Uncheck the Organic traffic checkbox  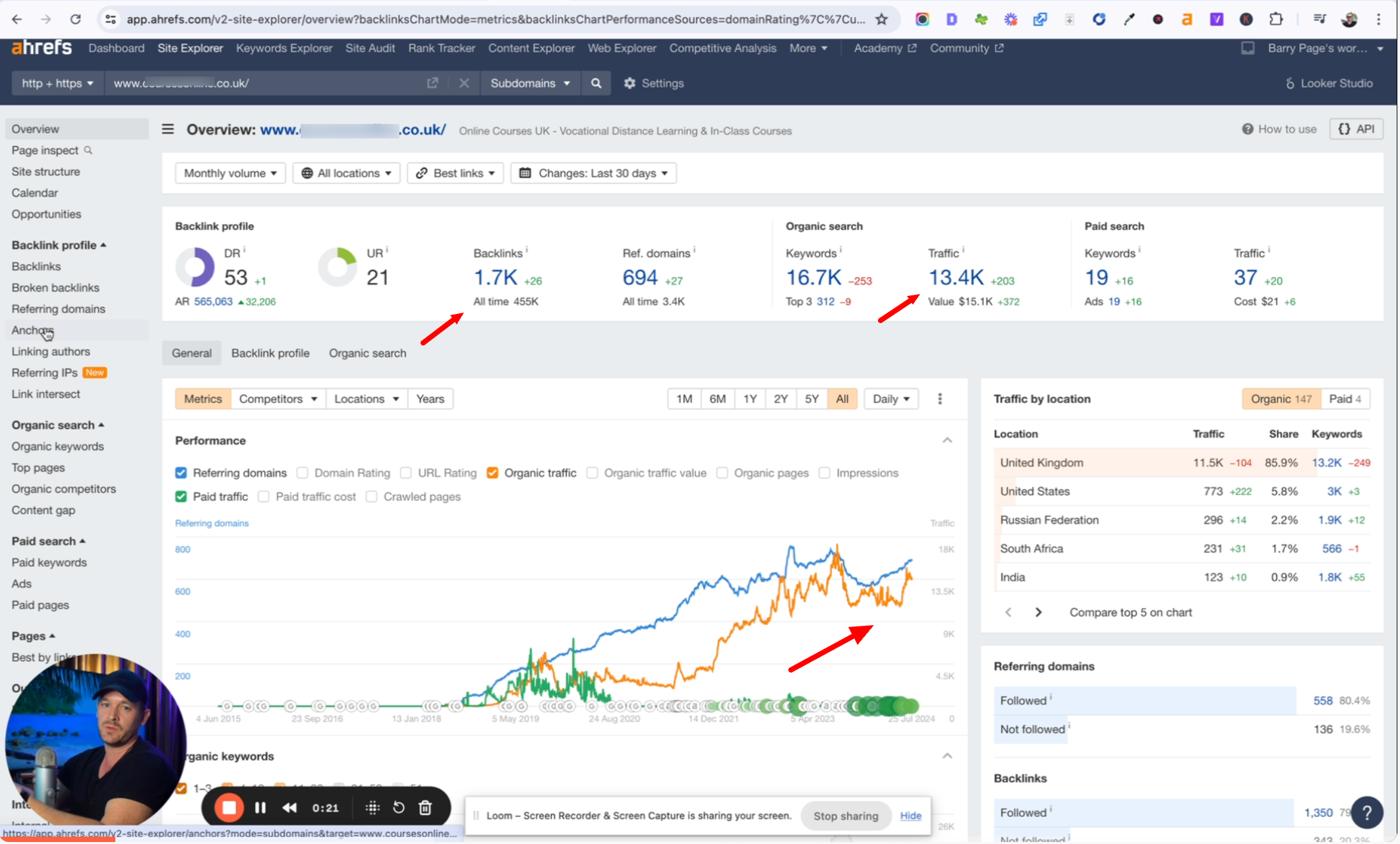[x=492, y=473]
